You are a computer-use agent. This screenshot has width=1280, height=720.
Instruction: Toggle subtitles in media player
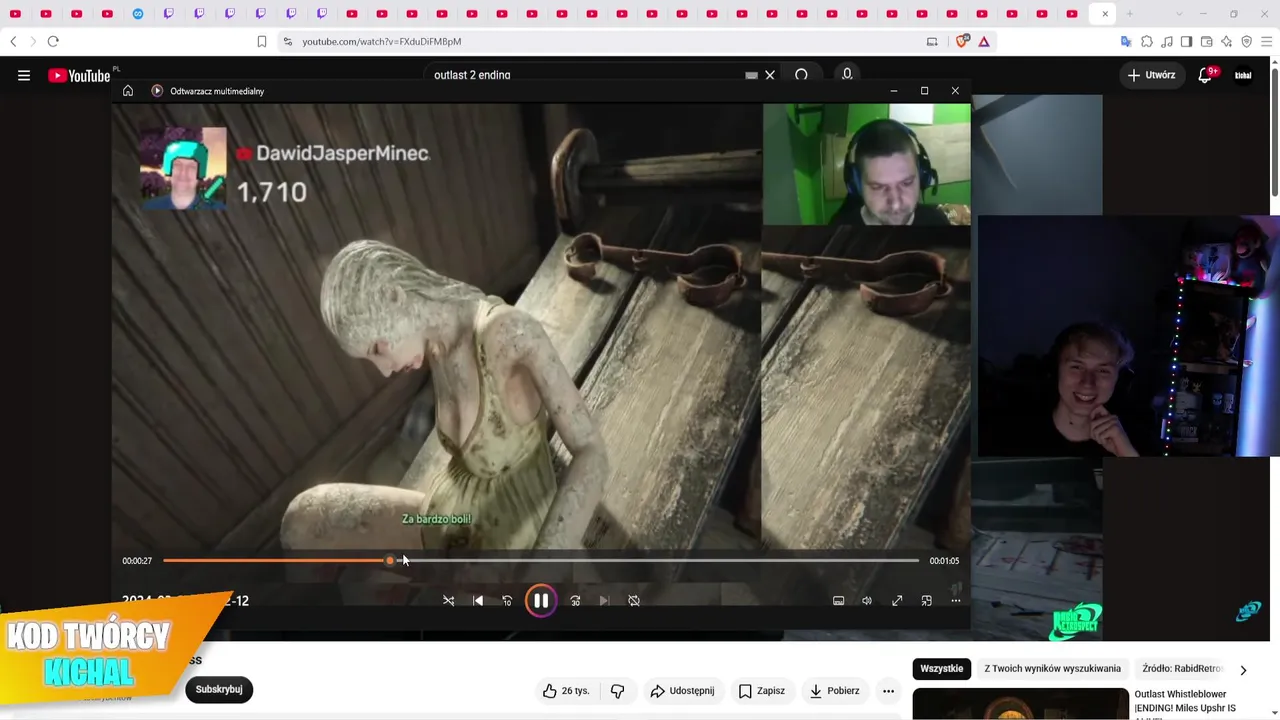(838, 601)
